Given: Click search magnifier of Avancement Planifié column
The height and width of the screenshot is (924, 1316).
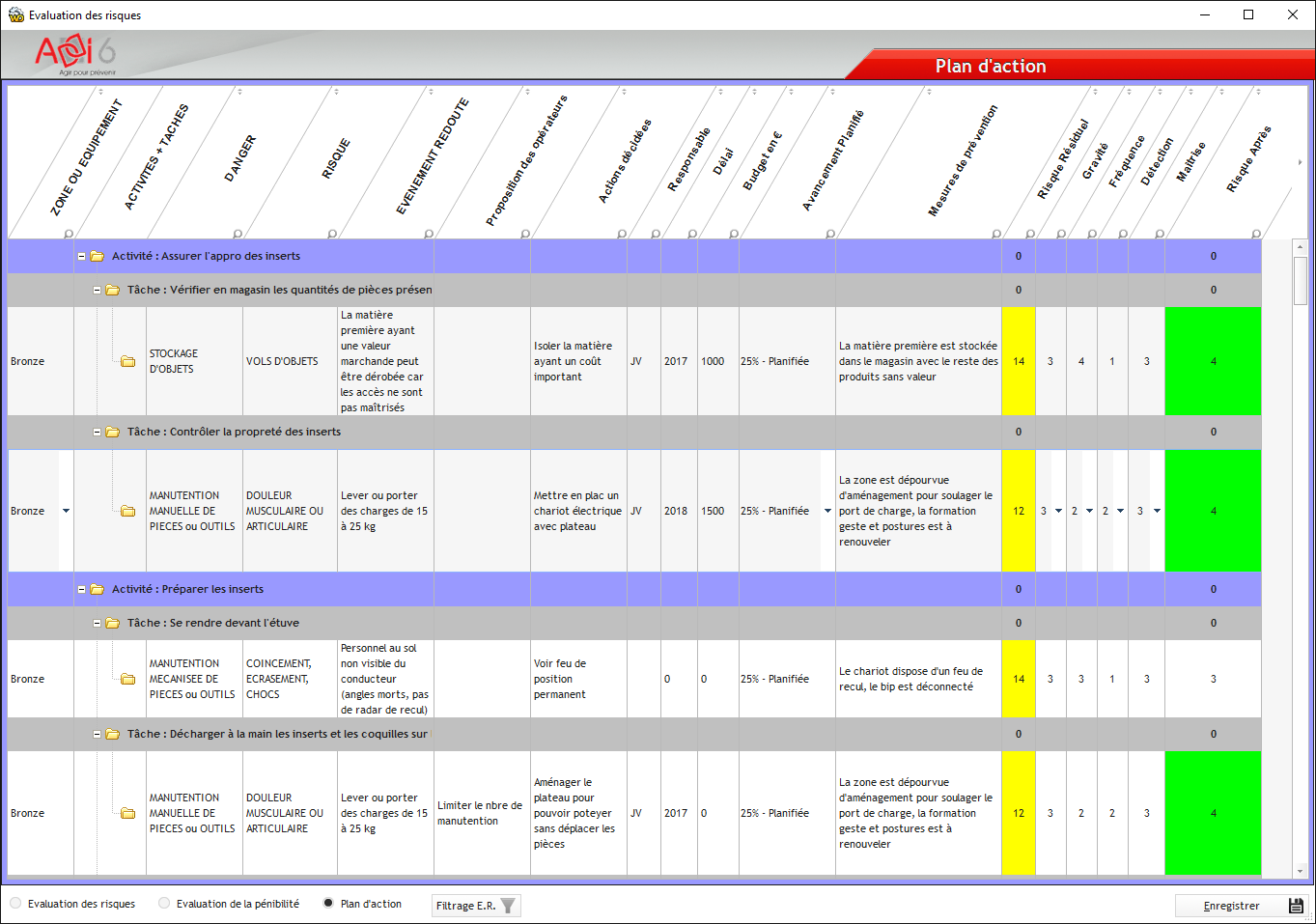Looking at the screenshot, I should (x=830, y=234).
